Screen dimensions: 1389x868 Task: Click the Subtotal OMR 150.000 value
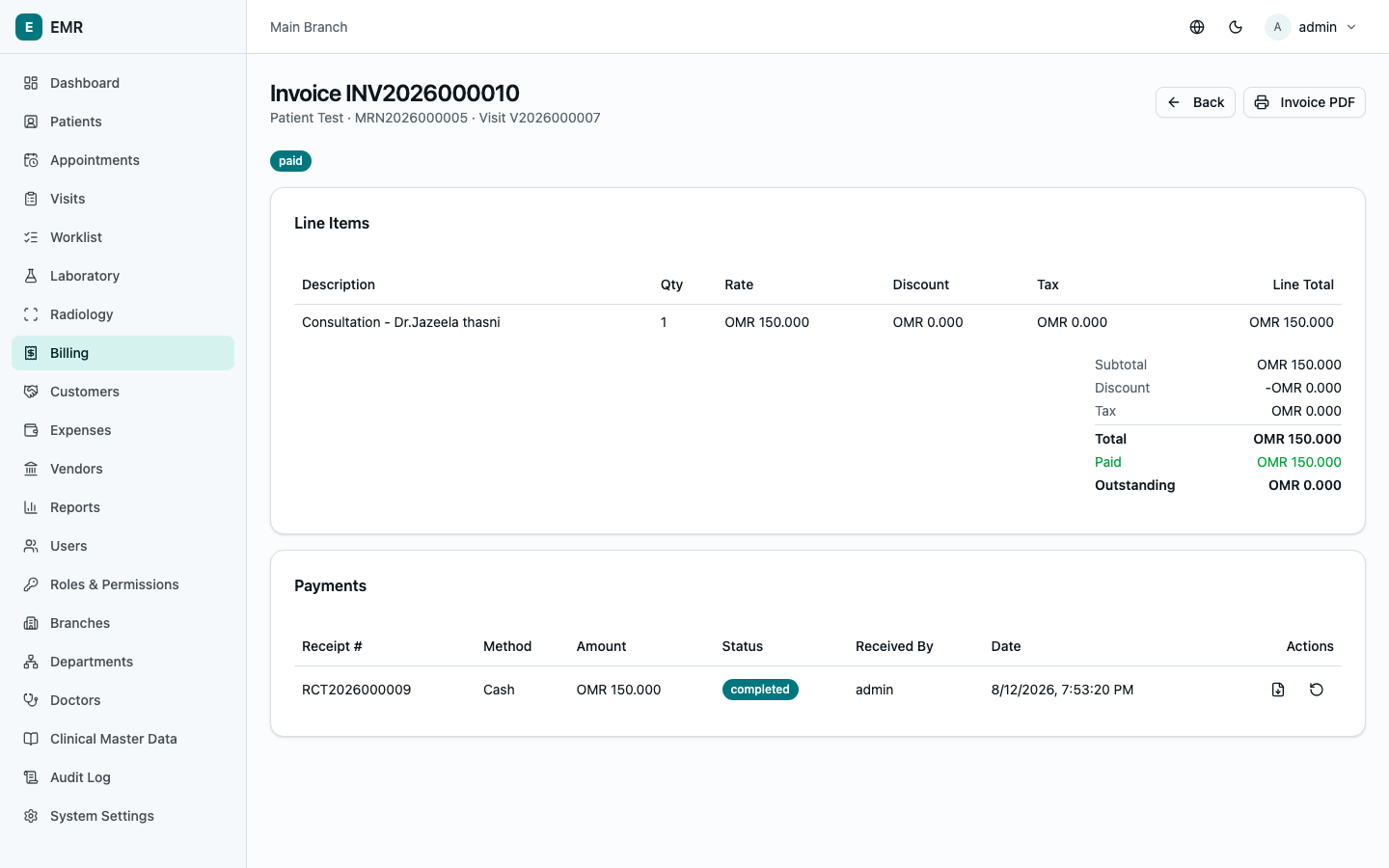[x=1298, y=365]
